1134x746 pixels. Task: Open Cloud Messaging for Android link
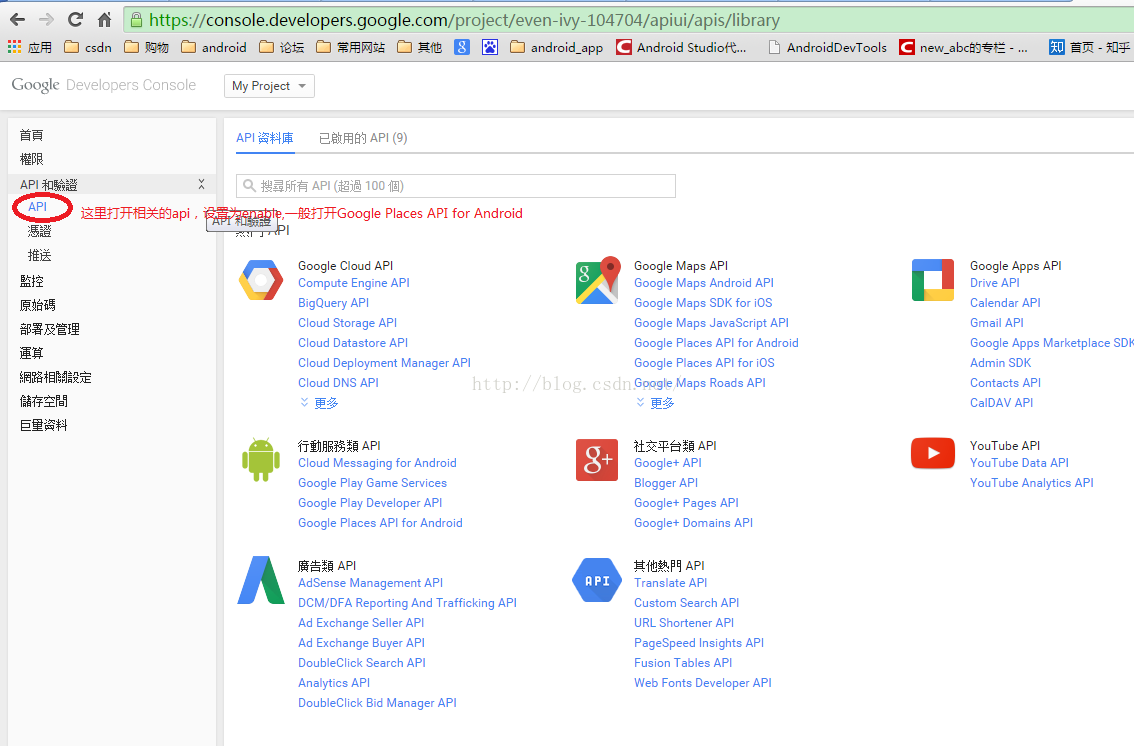(x=378, y=463)
